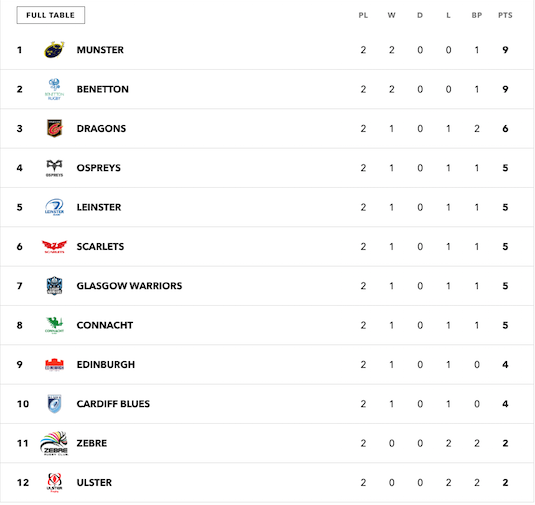Click the Munster team crest icon
This screenshot has height=505, width=535.
(54, 50)
